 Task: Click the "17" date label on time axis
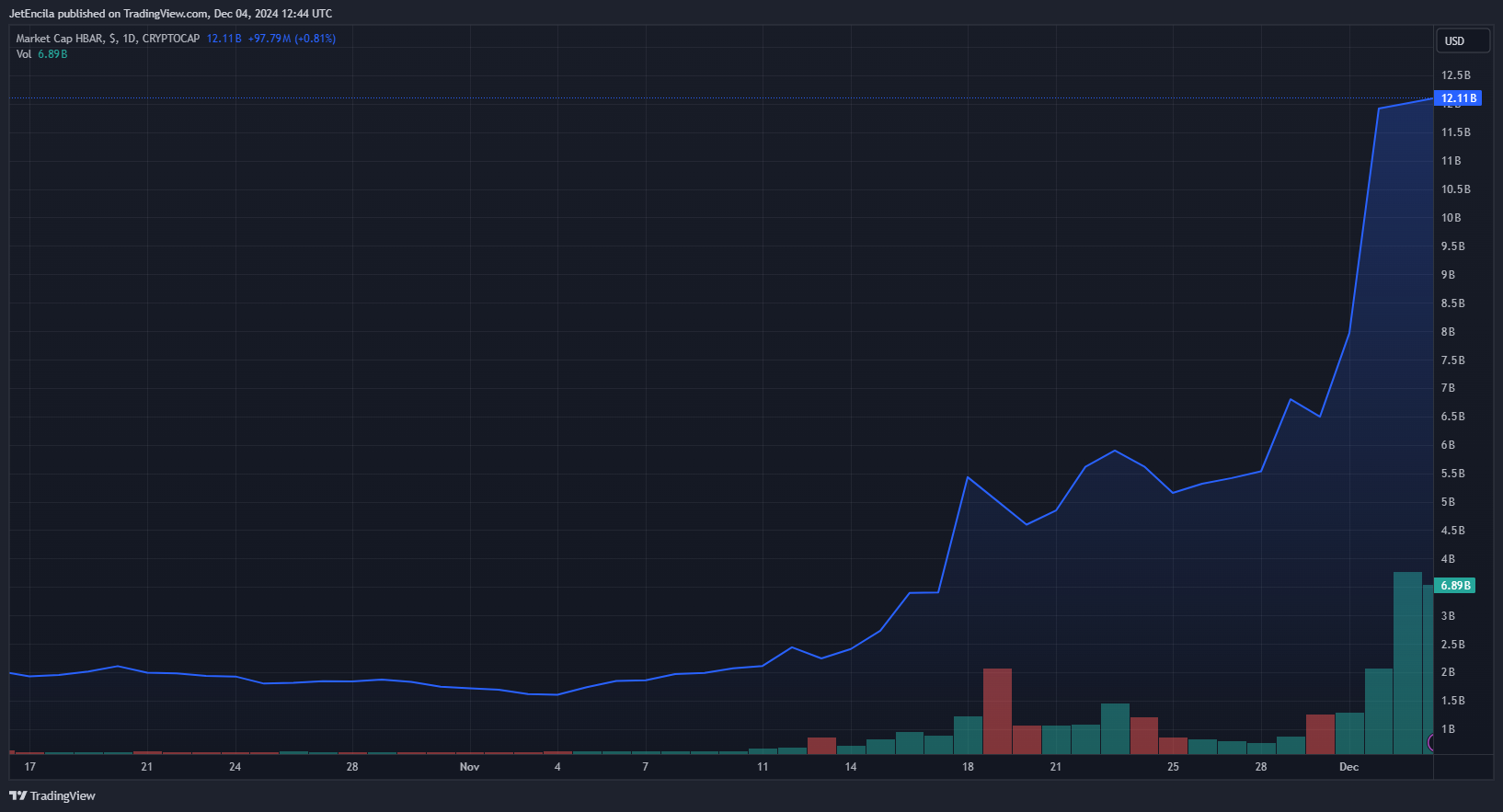click(30, 767)
